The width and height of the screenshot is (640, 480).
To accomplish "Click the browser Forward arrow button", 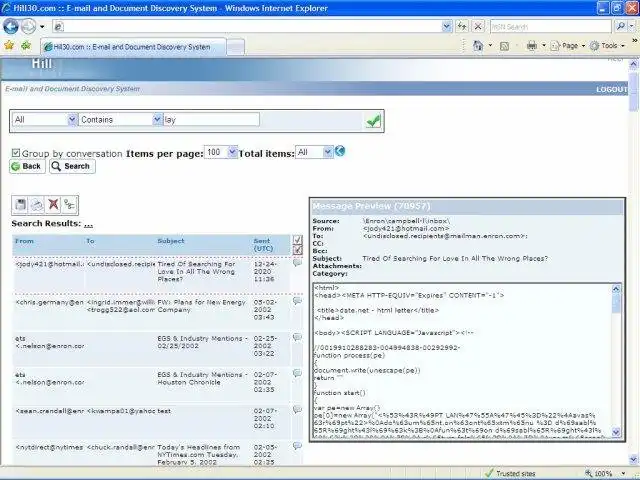I will (x=29, y=27).
